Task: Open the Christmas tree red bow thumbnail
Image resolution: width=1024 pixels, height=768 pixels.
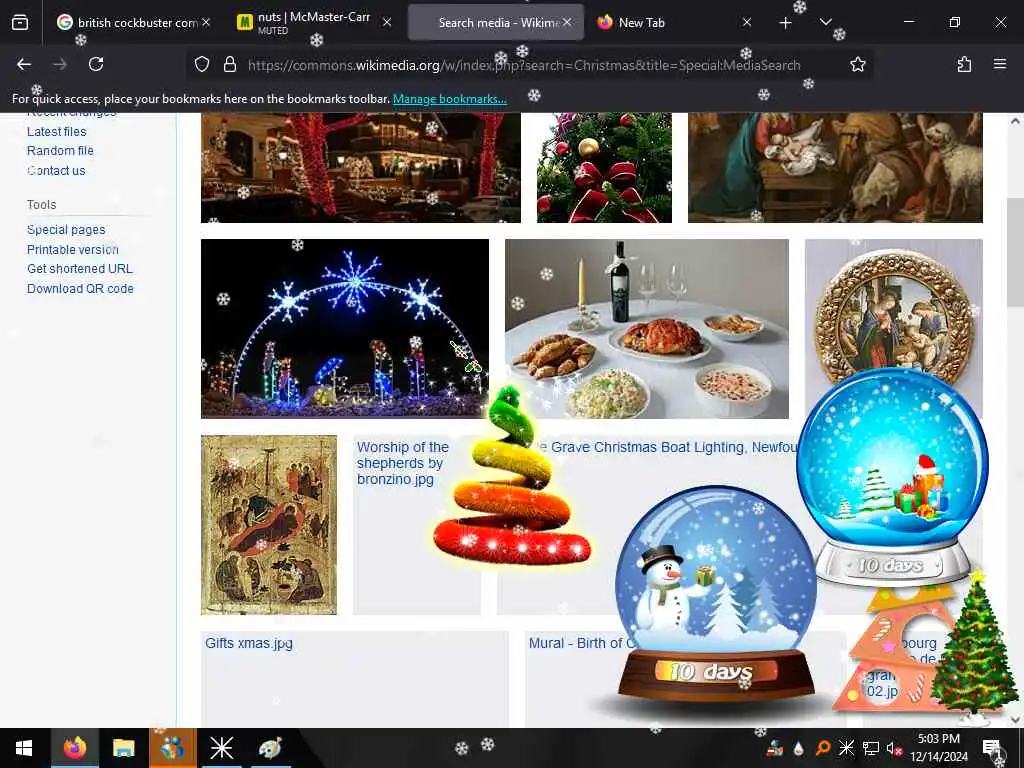Action: (604, 167)
